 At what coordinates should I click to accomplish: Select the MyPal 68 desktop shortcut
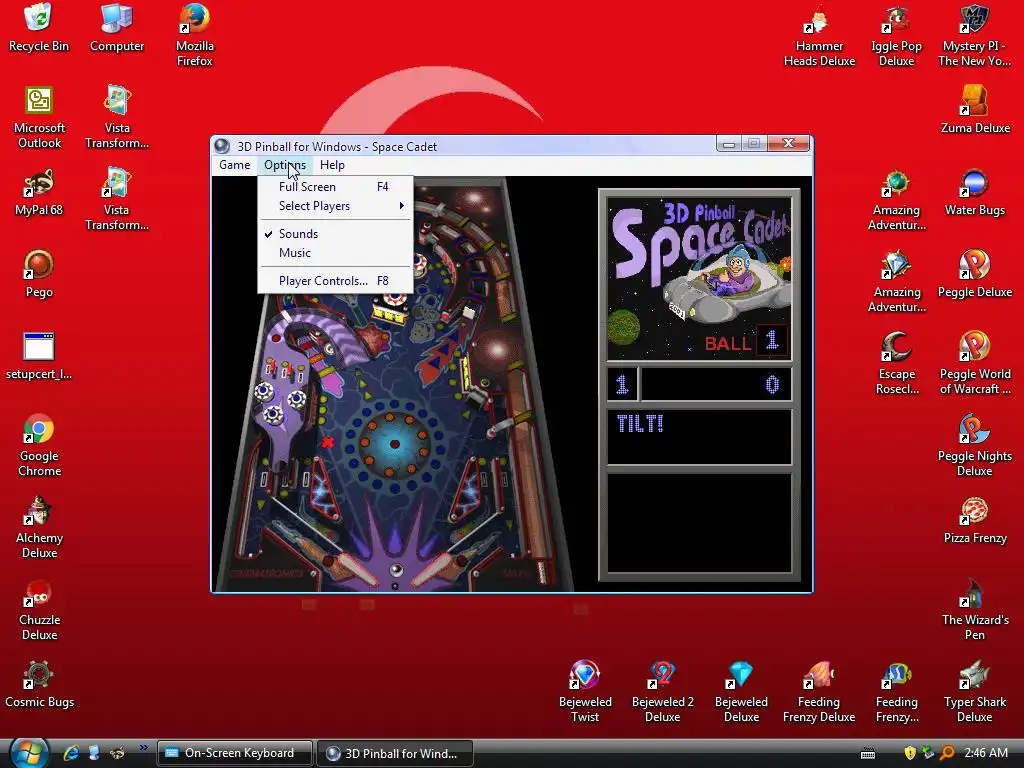(39, 193)
